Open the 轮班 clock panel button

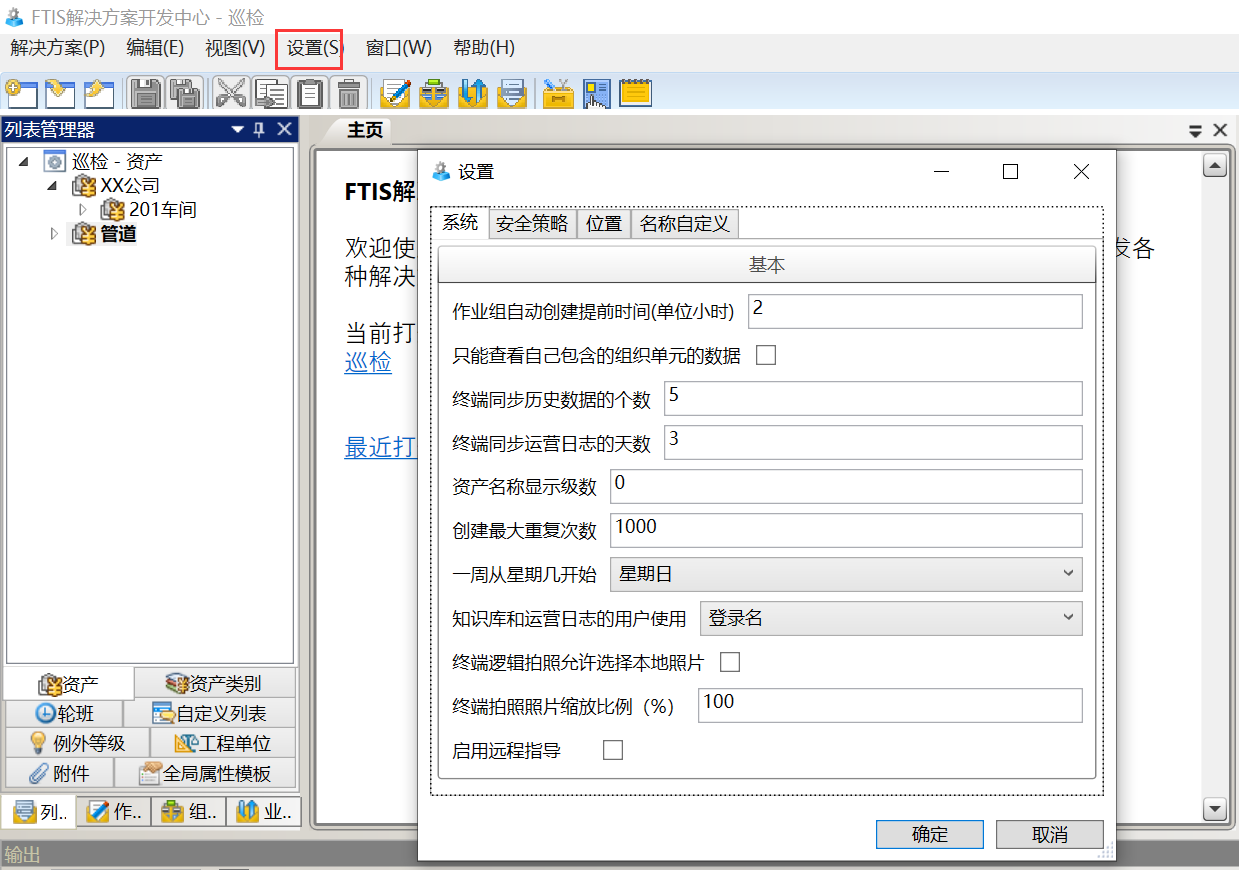[x=64, y=713]
